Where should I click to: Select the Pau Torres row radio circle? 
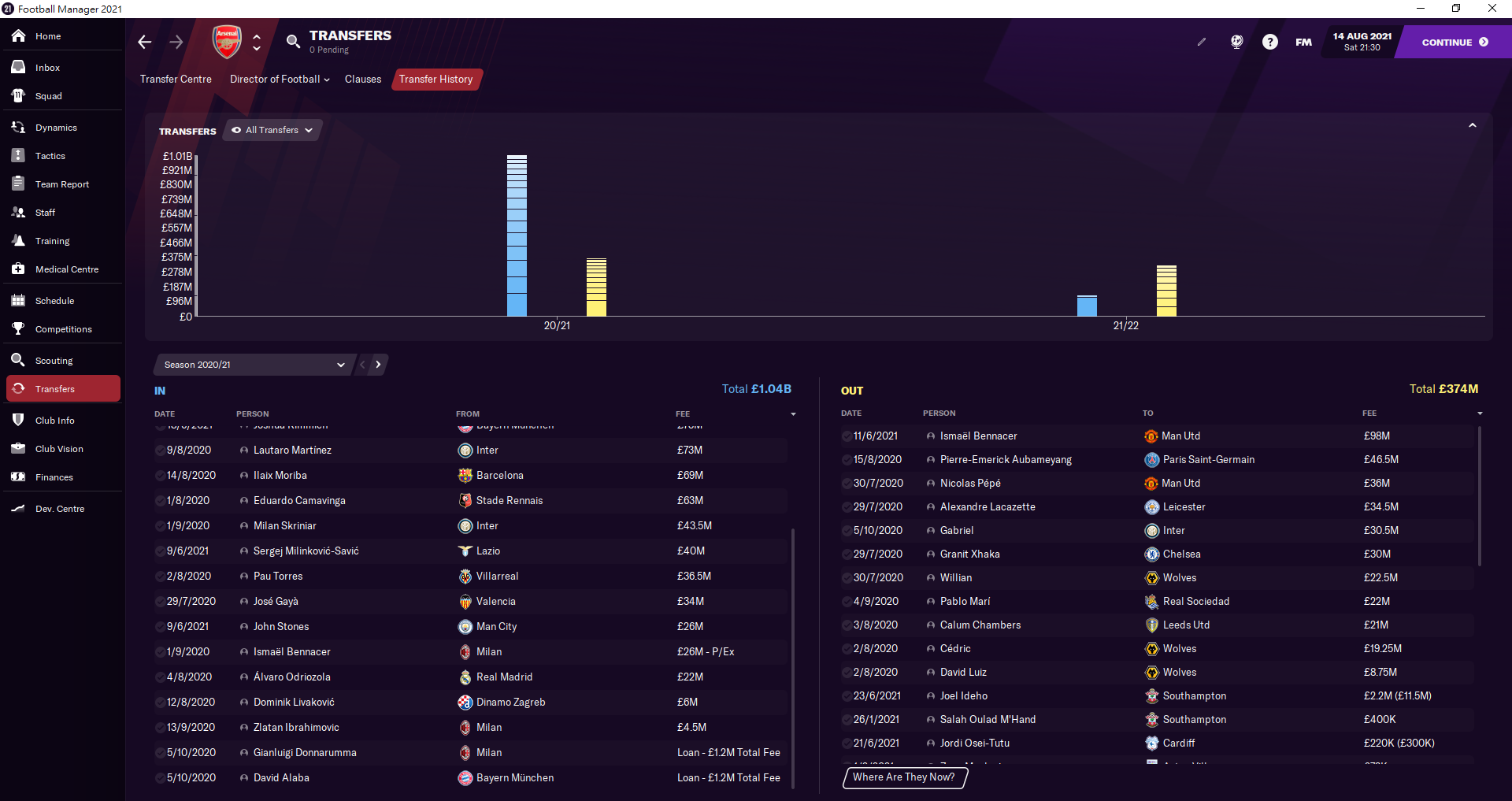[x=160, y=577]
